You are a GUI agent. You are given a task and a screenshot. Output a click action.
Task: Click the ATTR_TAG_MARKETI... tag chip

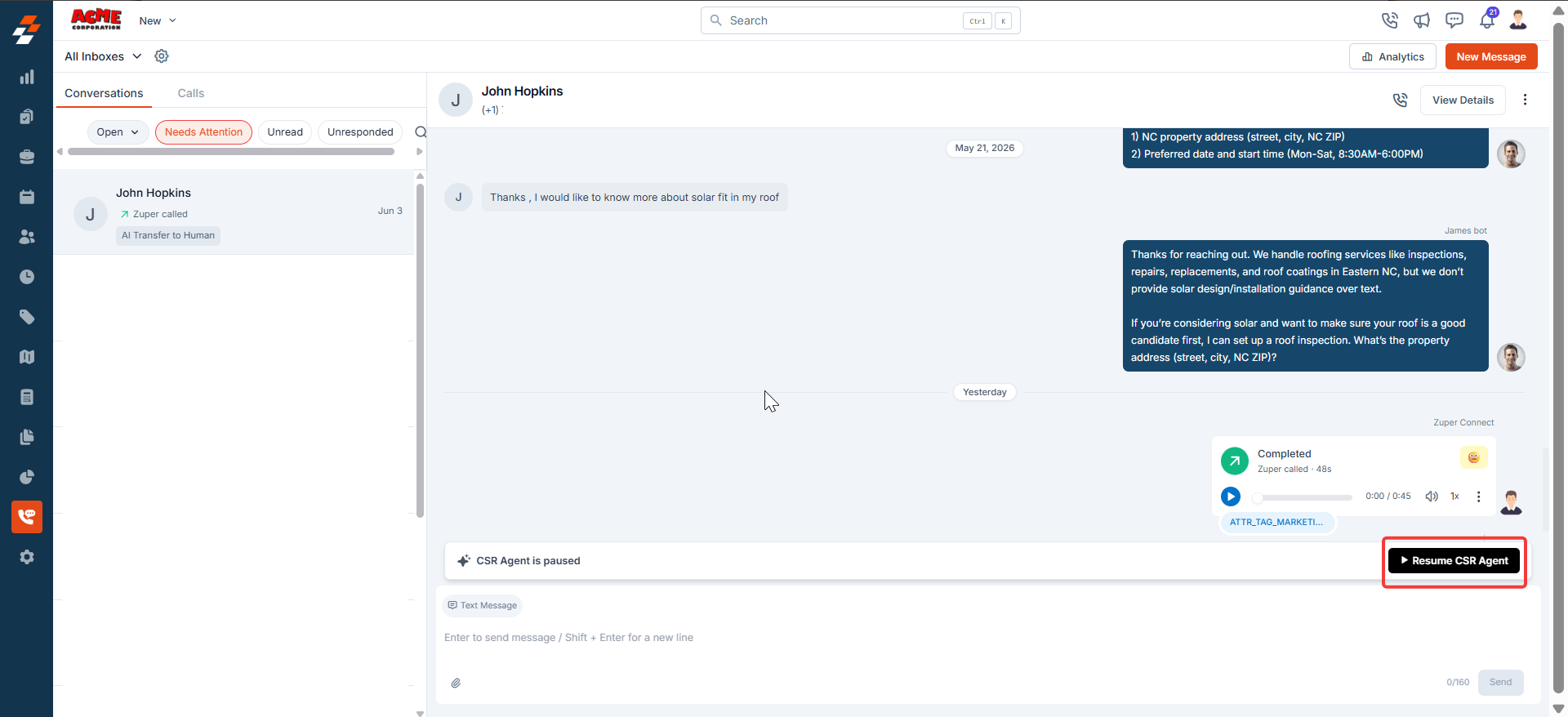(1276, 522)
